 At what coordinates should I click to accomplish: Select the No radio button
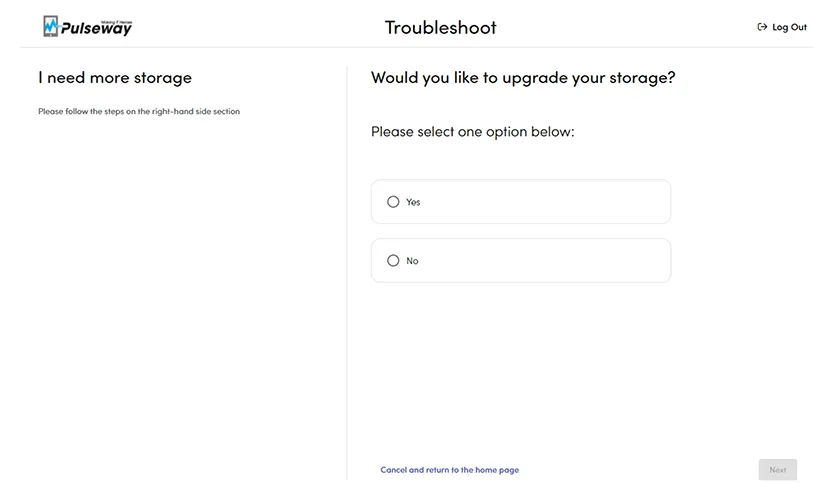(x=393, y=261)
